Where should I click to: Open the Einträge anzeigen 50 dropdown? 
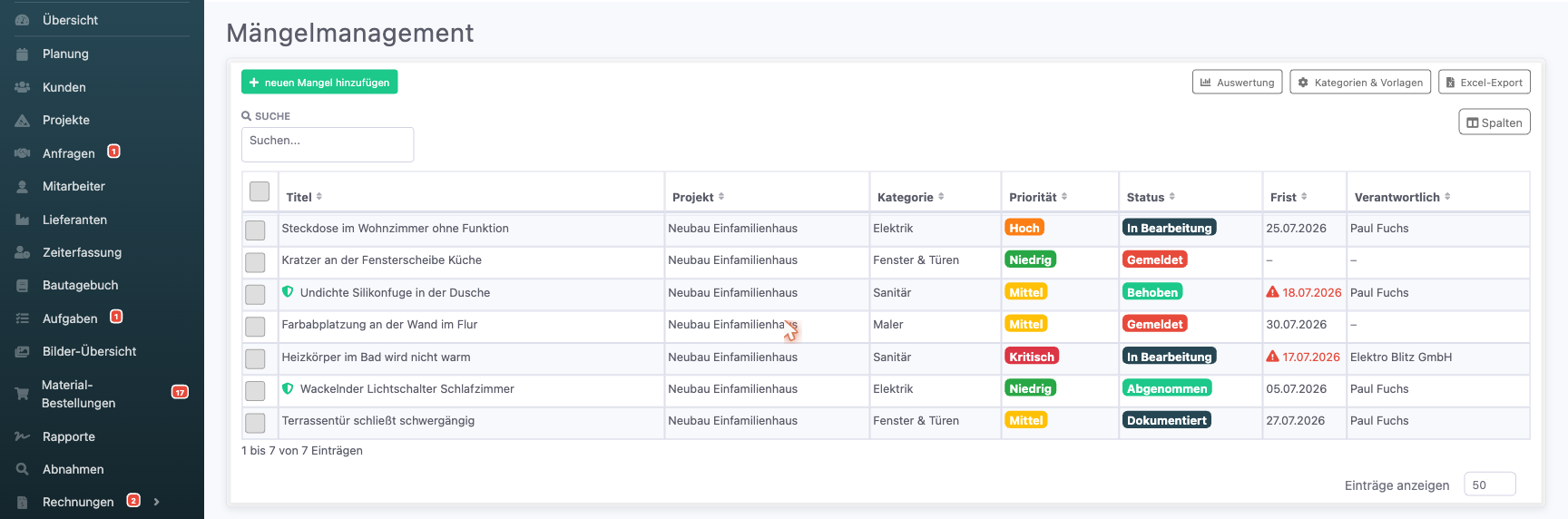point(1489,485)
